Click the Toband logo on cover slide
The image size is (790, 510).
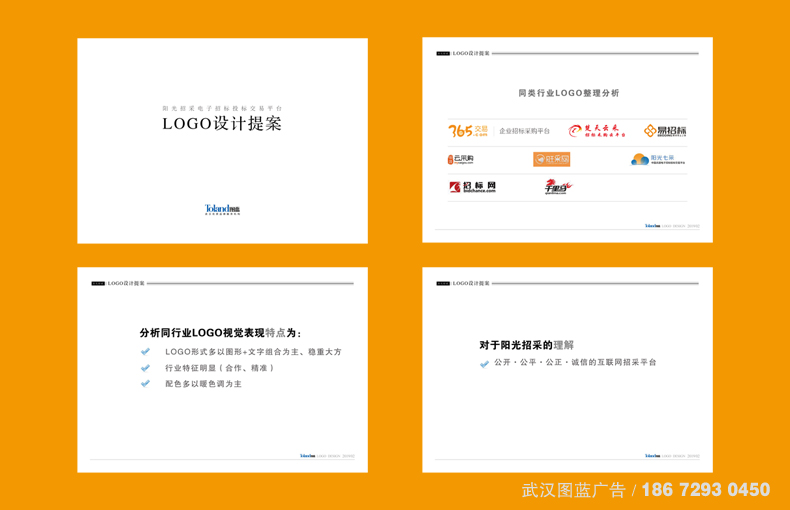coord(222,210)
